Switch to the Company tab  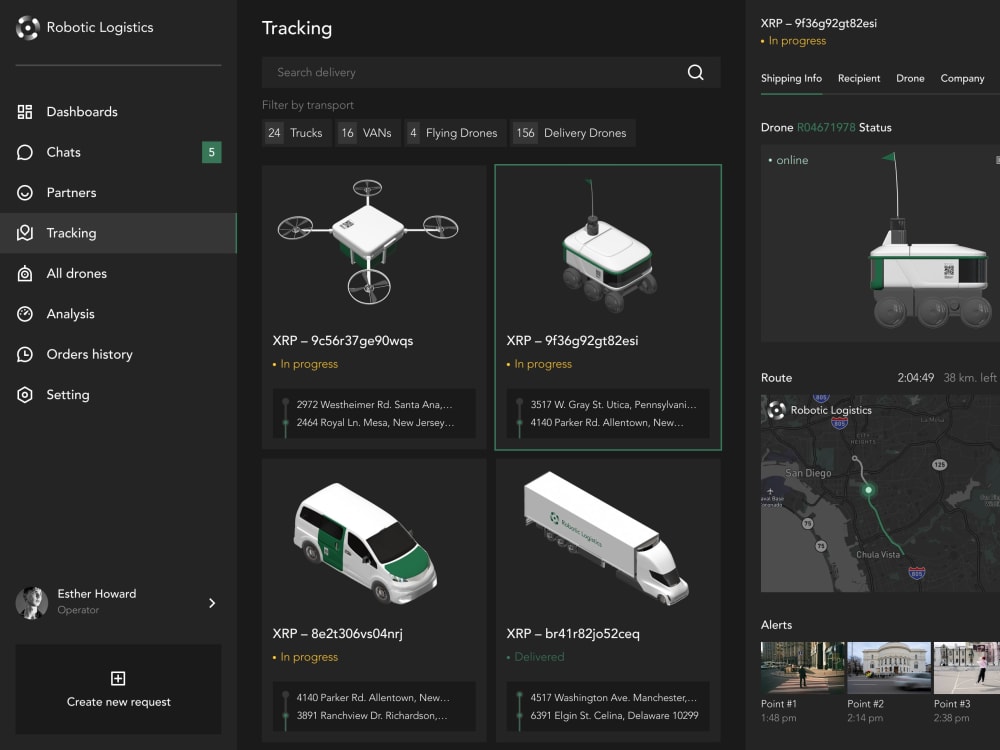coord(962,78)
